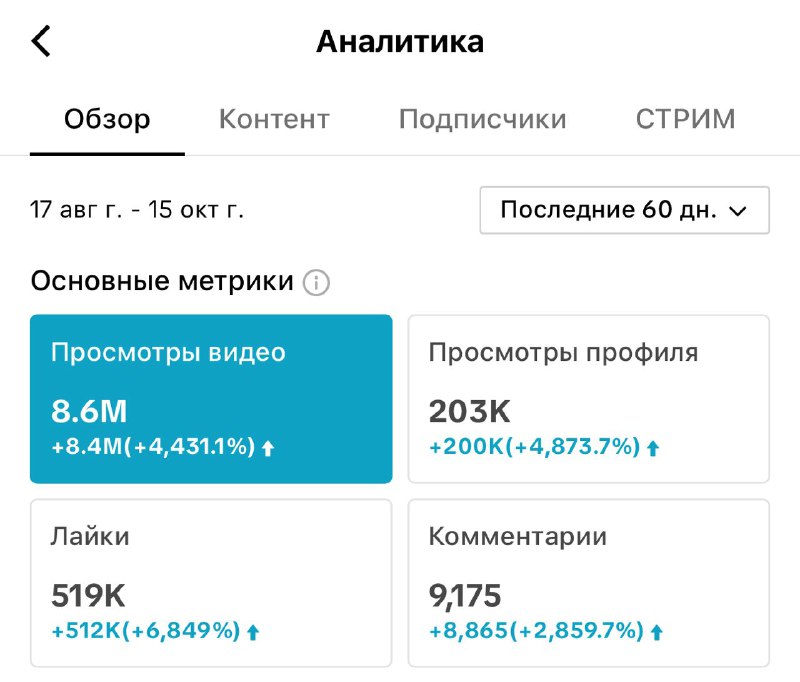
Task: Click the 8.6M video views value
Action: click(89, 411)
